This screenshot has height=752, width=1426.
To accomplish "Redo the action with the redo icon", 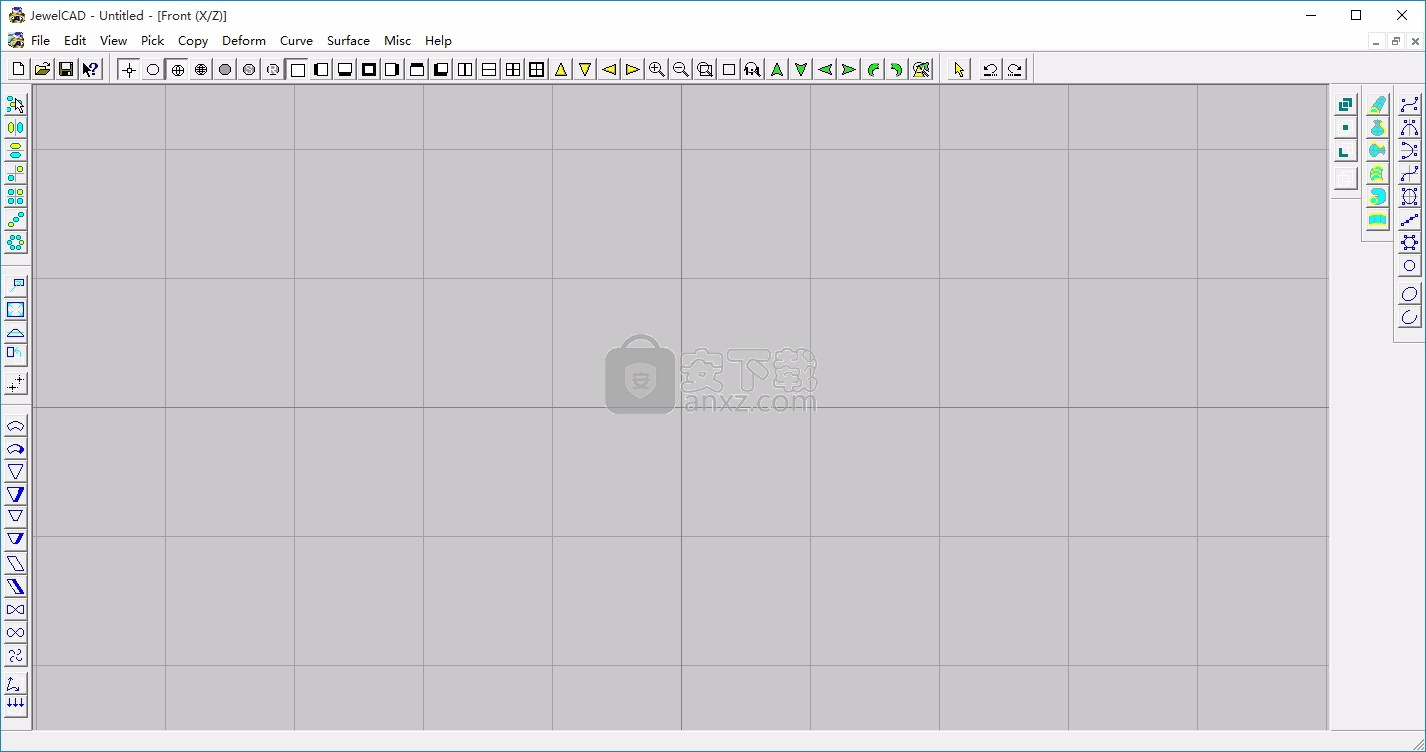I will click(1014, 69).
